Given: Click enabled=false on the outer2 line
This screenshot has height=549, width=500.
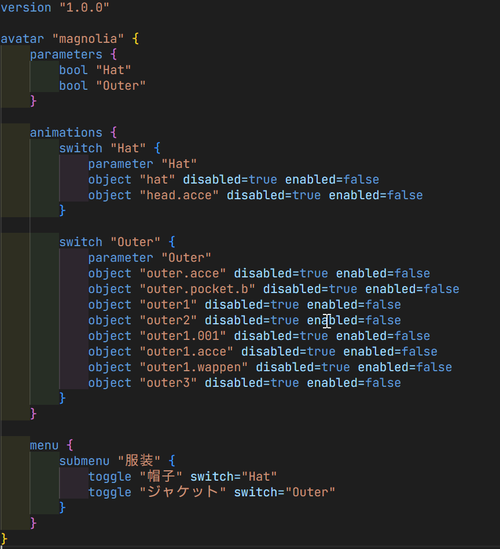Looking at the screenshot, I should point(354,320).
